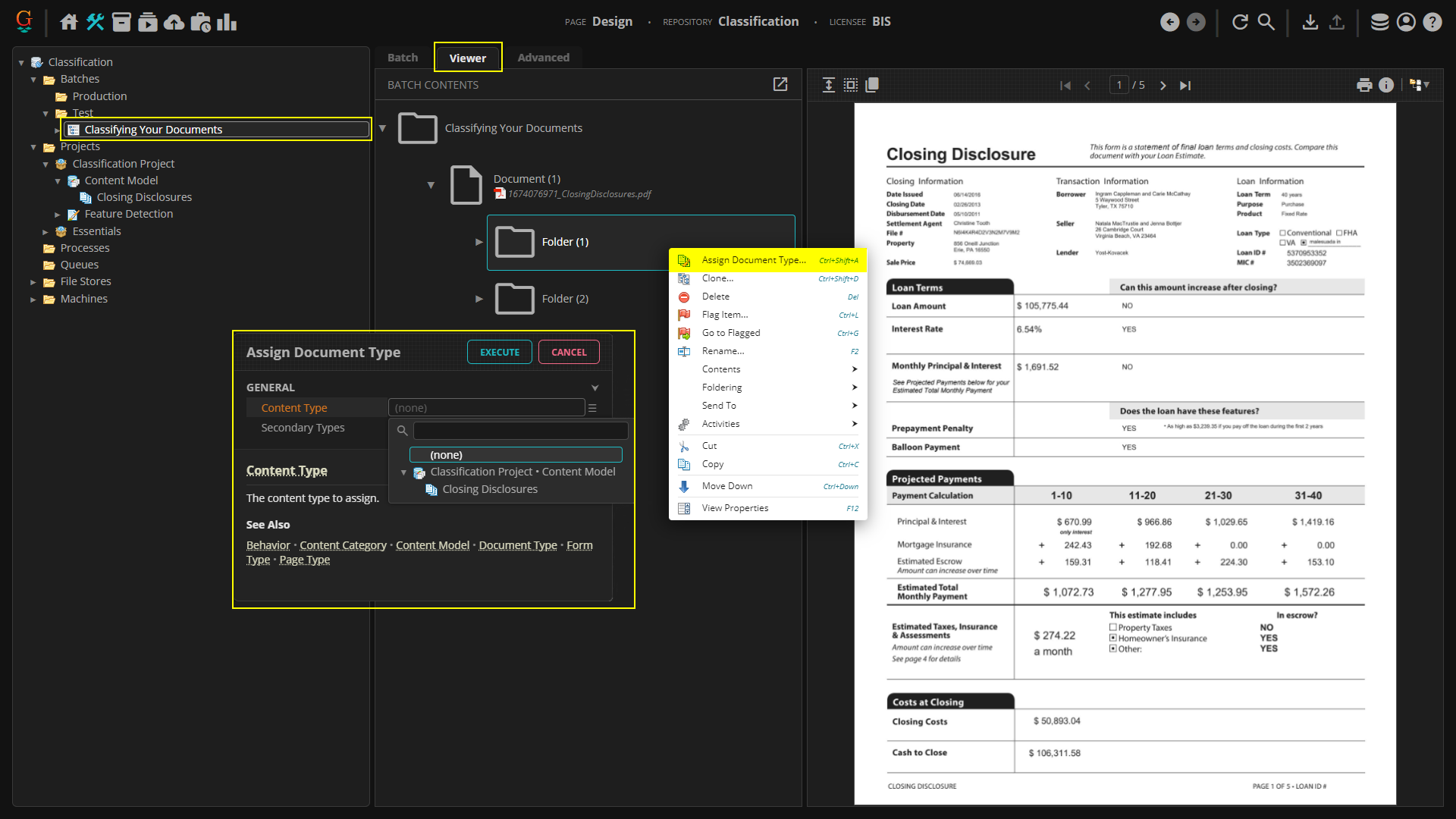This screenshot has width=1456, height=819.
Task: Click the content type search field
Action: 520,431
